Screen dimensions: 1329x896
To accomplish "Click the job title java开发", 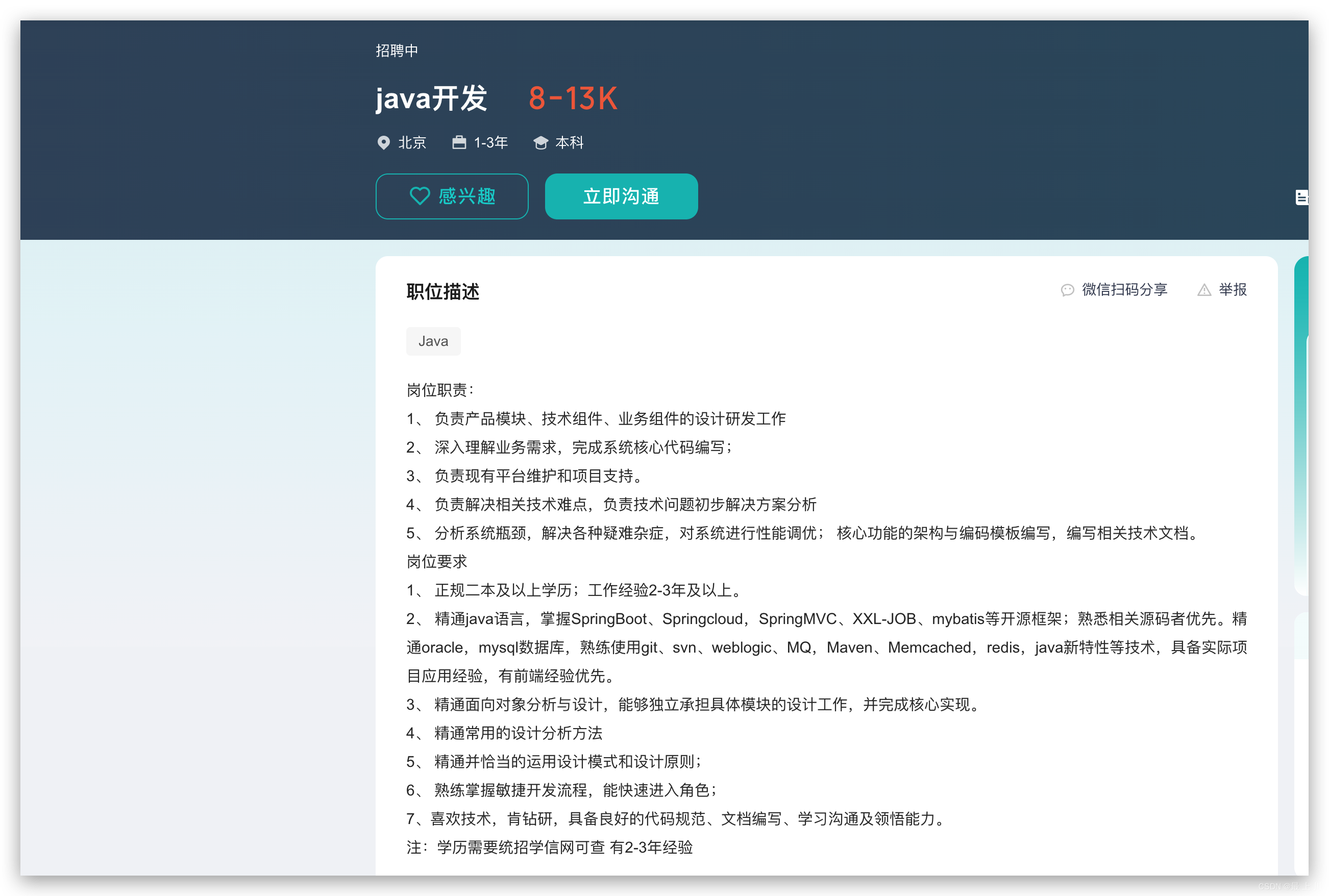I will 432,98.
